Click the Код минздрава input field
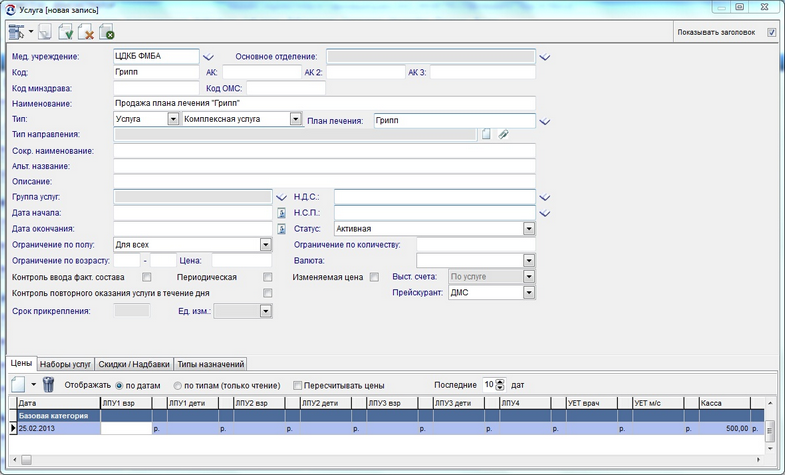The image size is (785, 475). pyautogui.click(x=156, y=88)
